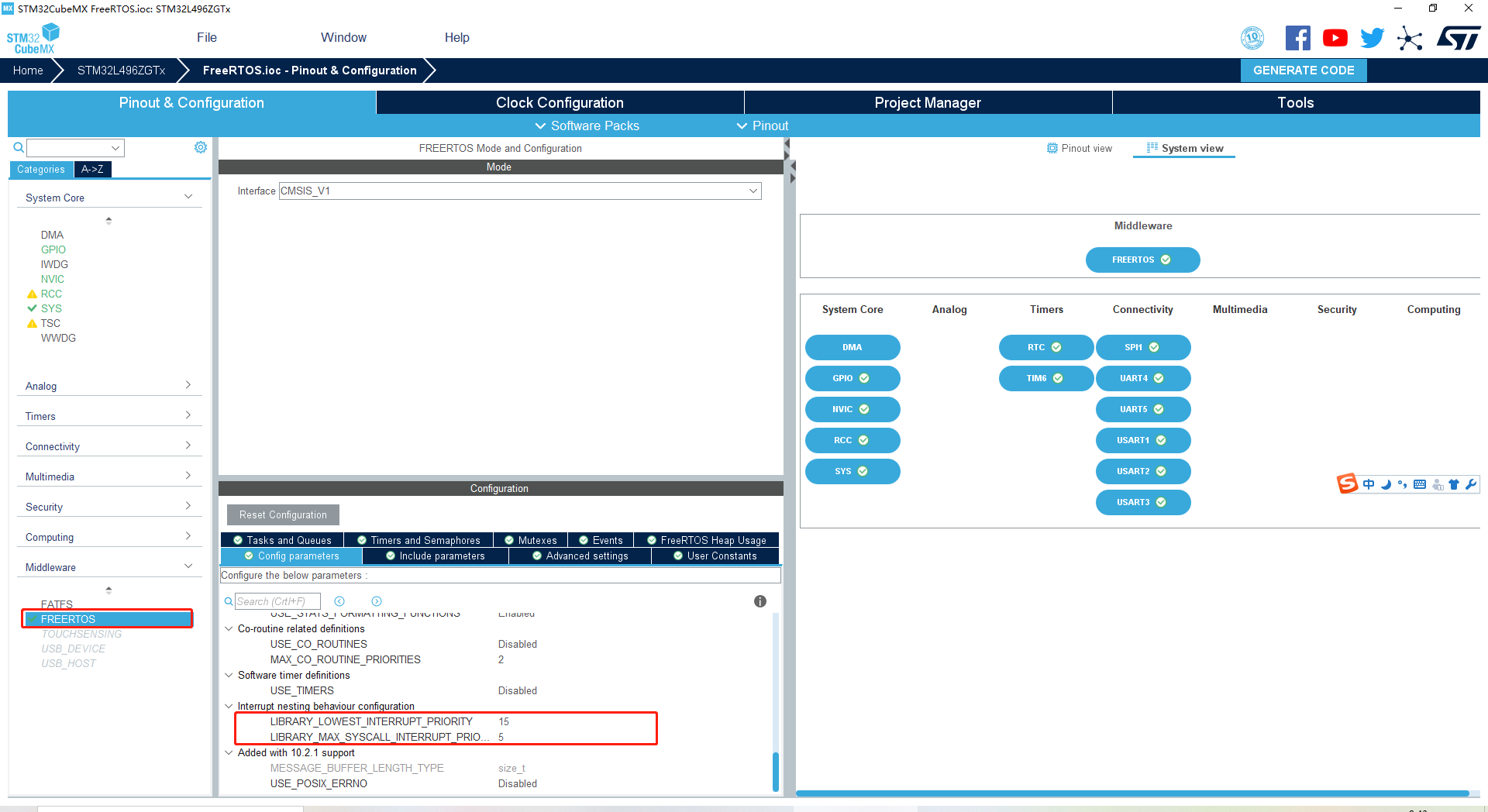Image resolution: width=1488 pixels, height=812 pixels.
Task: Click the Pinout view chip icon
Action: [x=1052, y=148]
